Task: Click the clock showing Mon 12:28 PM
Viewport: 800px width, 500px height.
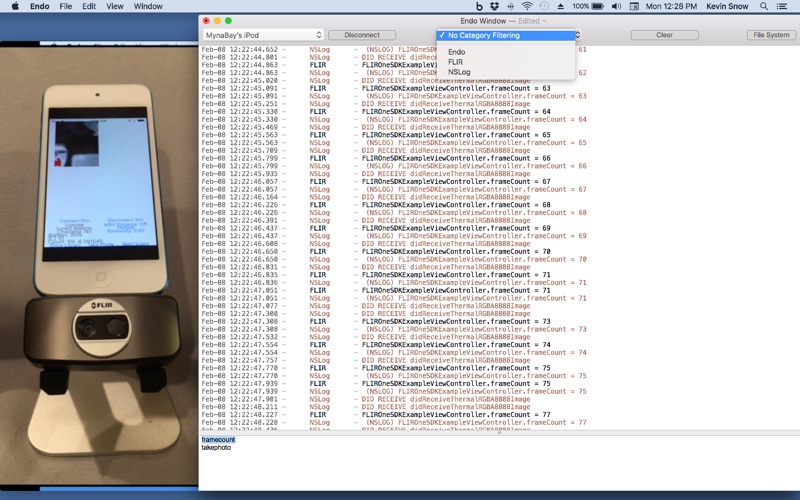Action: pos(671,6)
